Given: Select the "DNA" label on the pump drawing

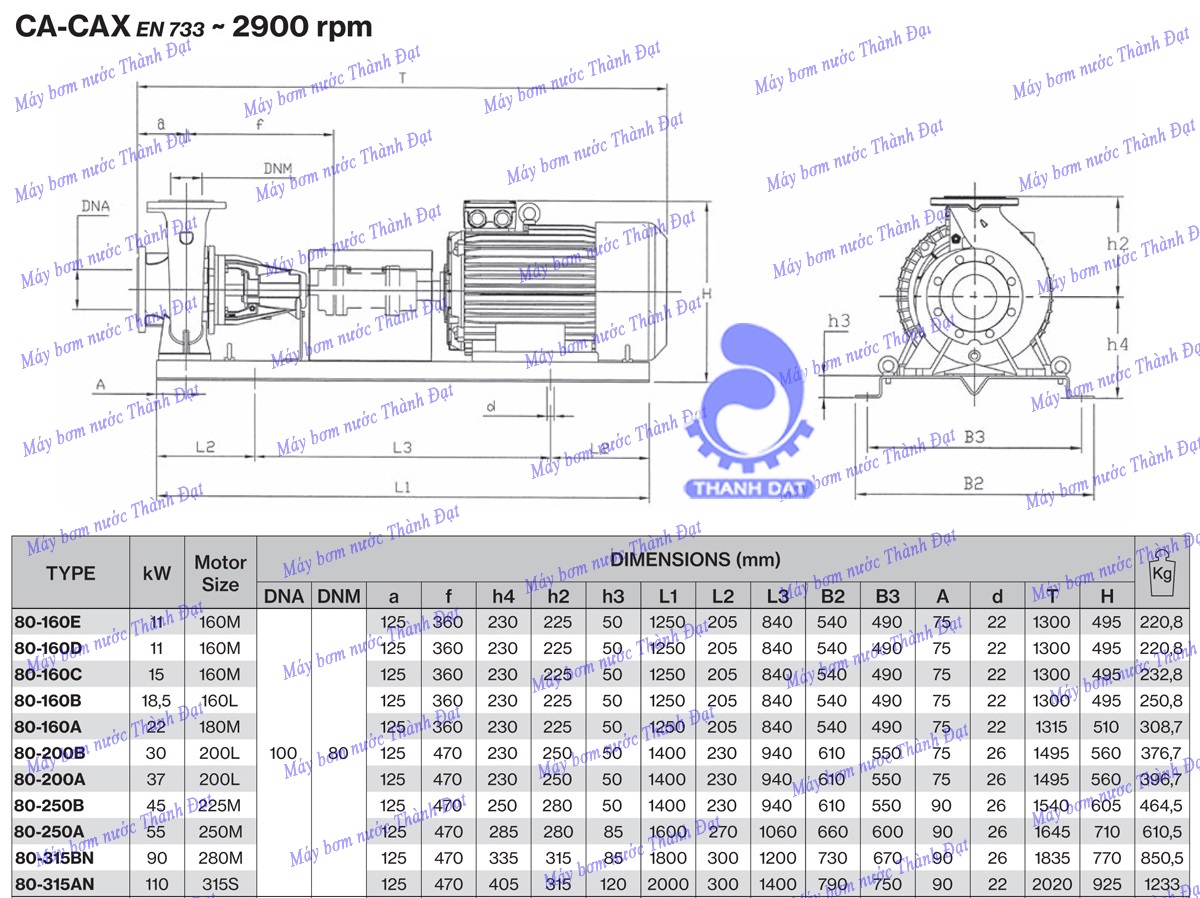Looking at the screenshot, I should [96, 207].
